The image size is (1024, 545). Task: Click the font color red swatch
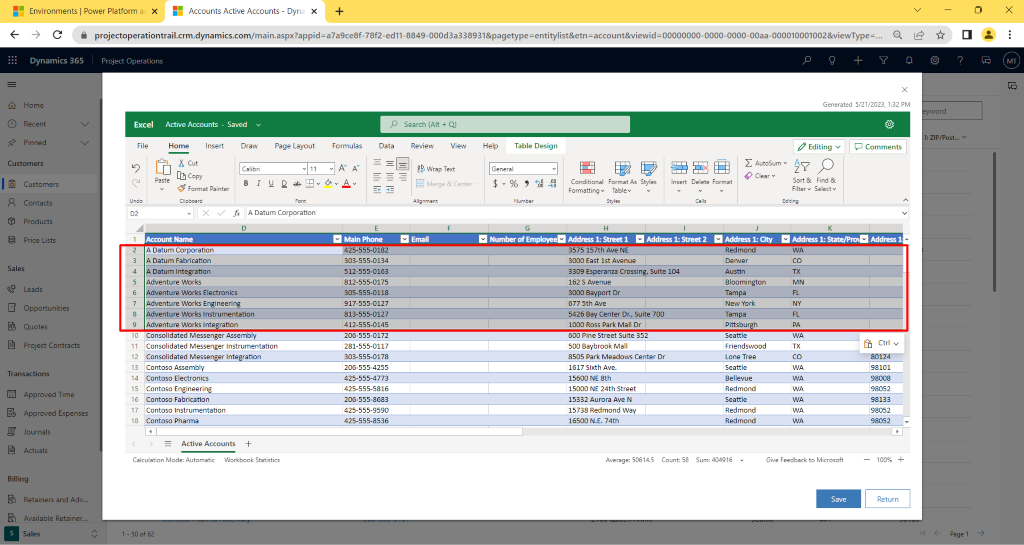pos(346,184)
